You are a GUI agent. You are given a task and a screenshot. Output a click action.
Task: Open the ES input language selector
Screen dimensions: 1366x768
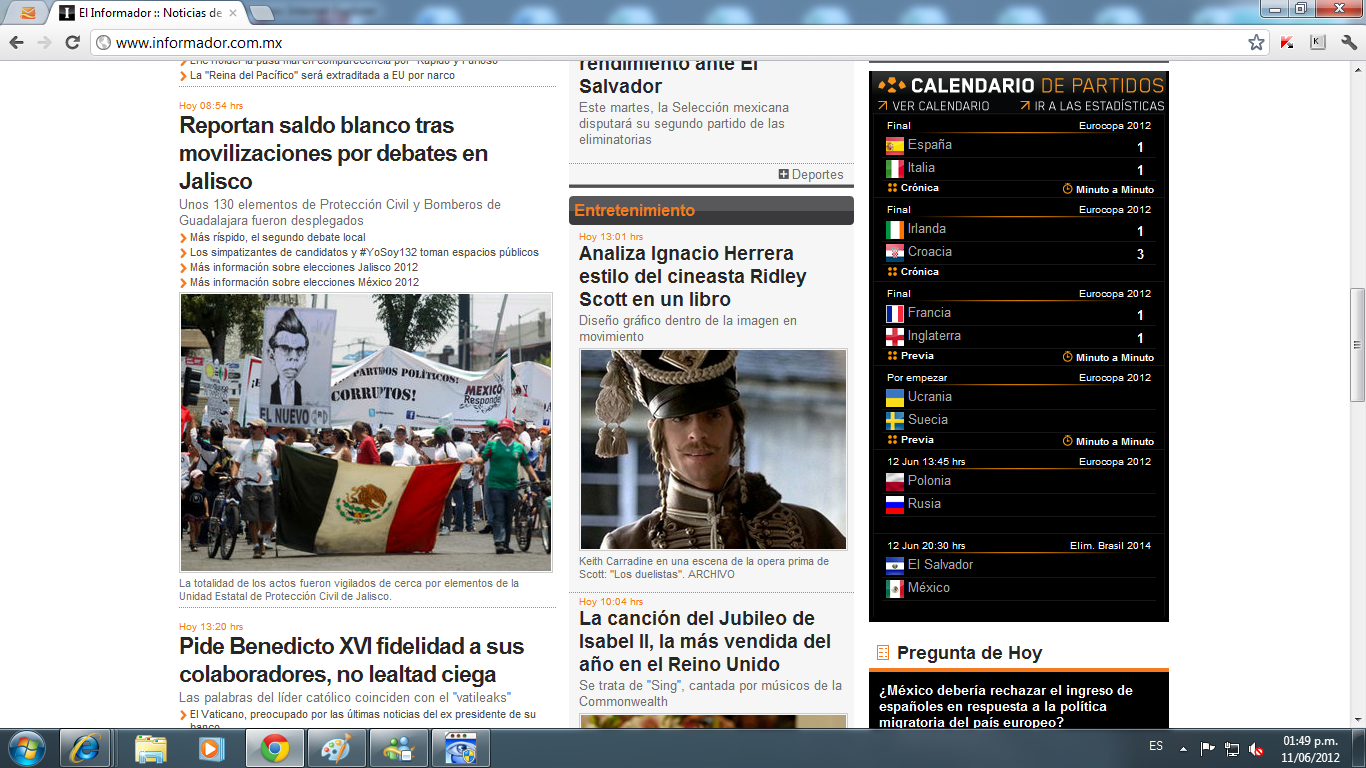coord(1156,747)
